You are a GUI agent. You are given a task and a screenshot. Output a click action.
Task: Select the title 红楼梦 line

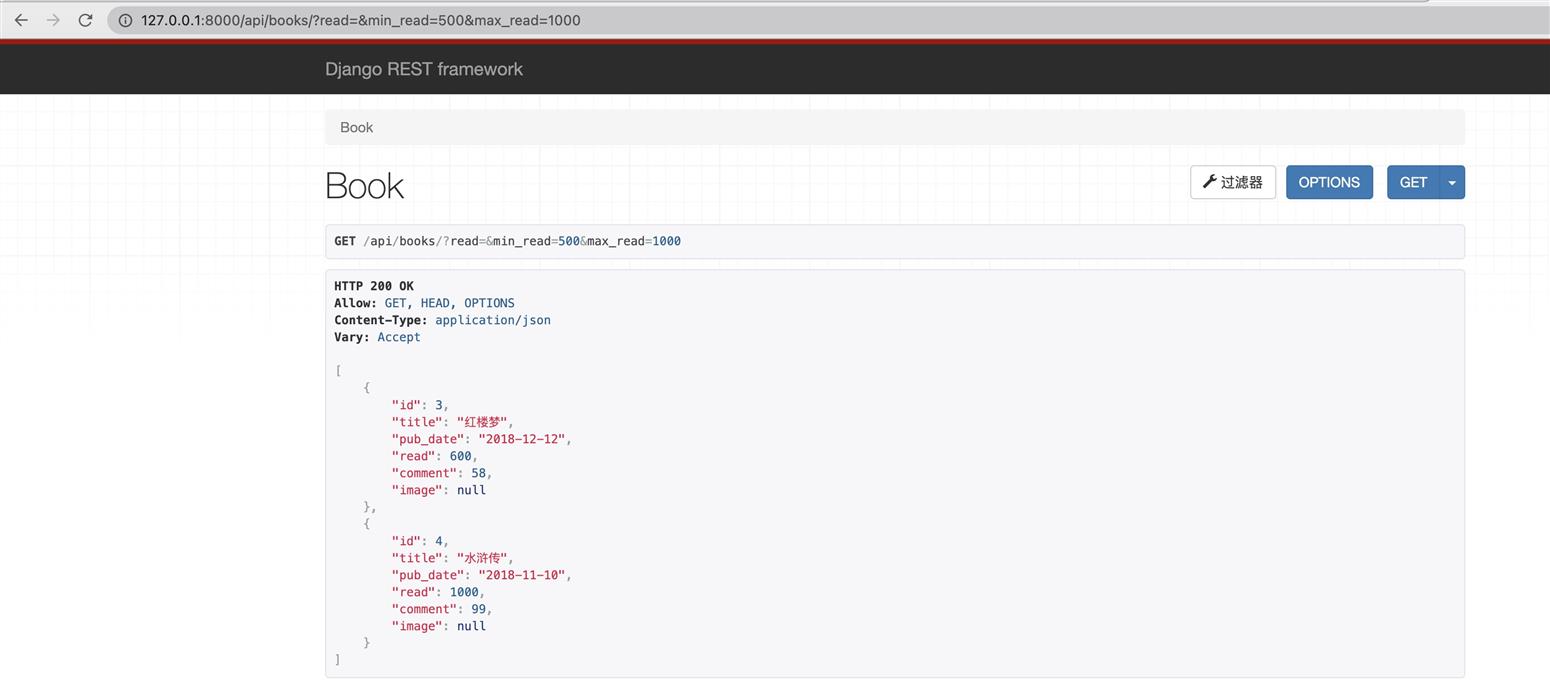point(452,422)
